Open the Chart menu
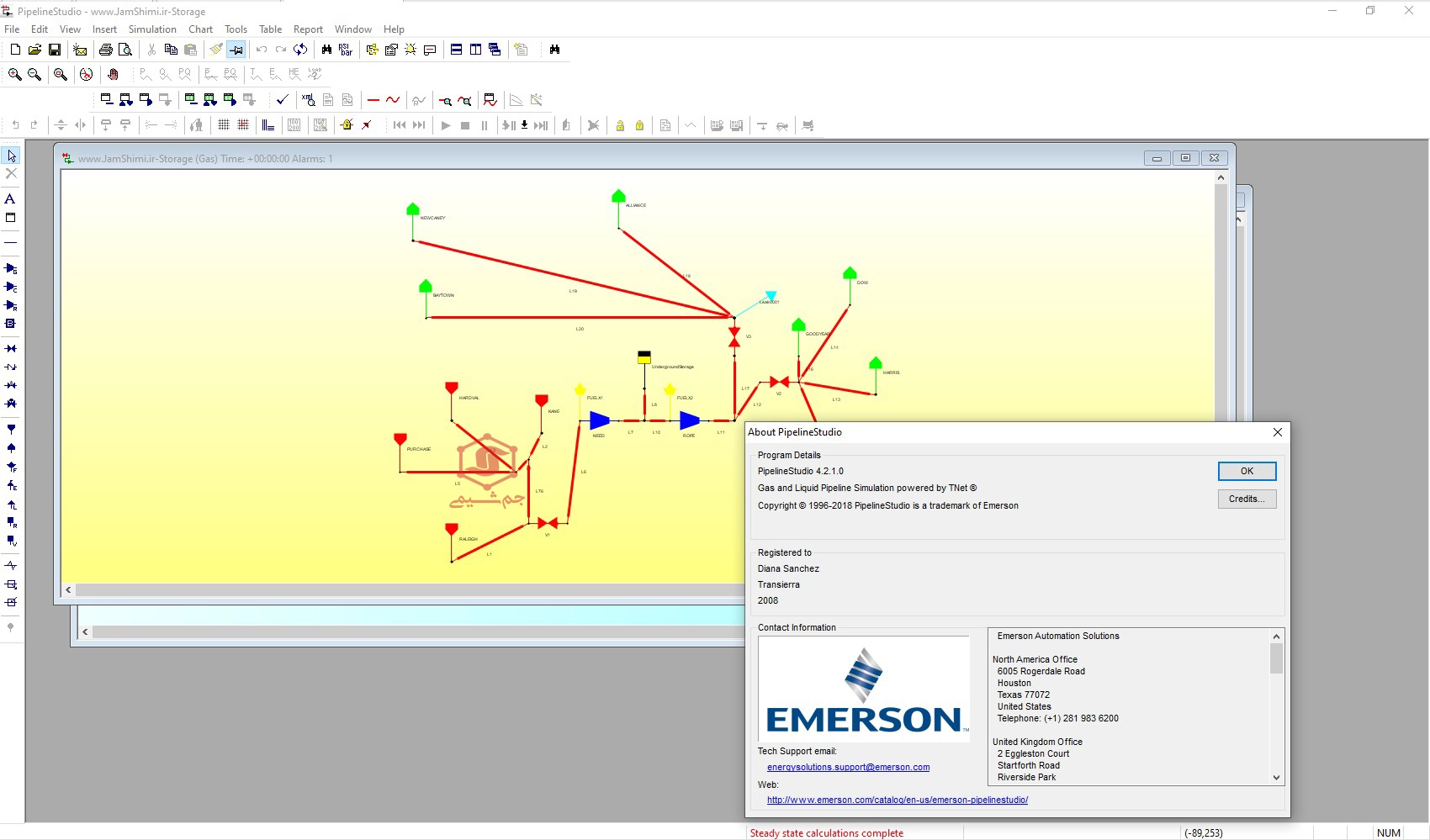This screenshot has width=1430, height=840. tap(200, 29)
